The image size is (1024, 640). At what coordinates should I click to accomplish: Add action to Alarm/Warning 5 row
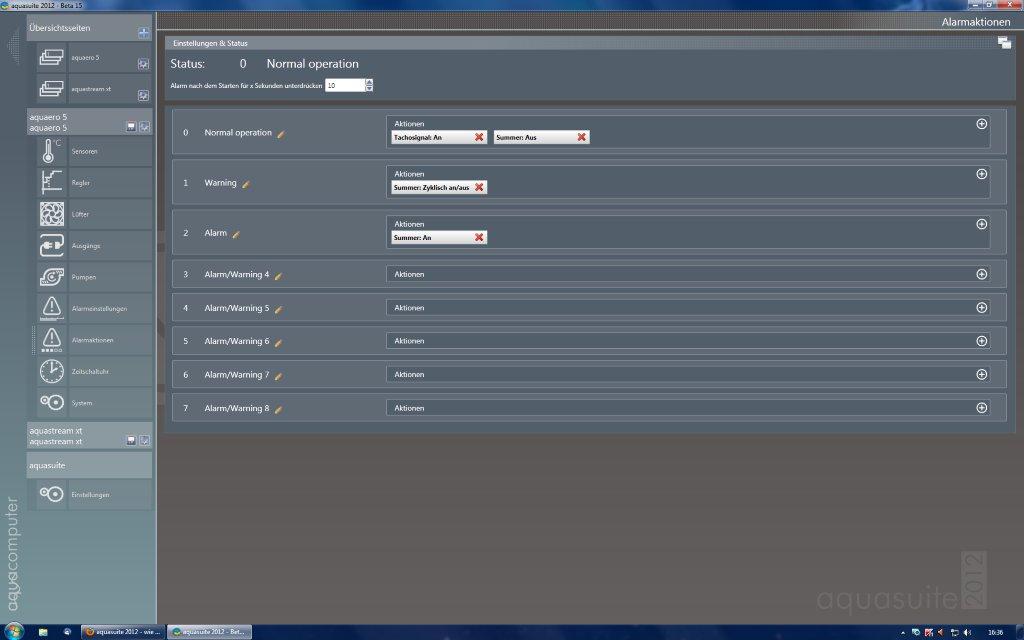[x=982, y=308]
